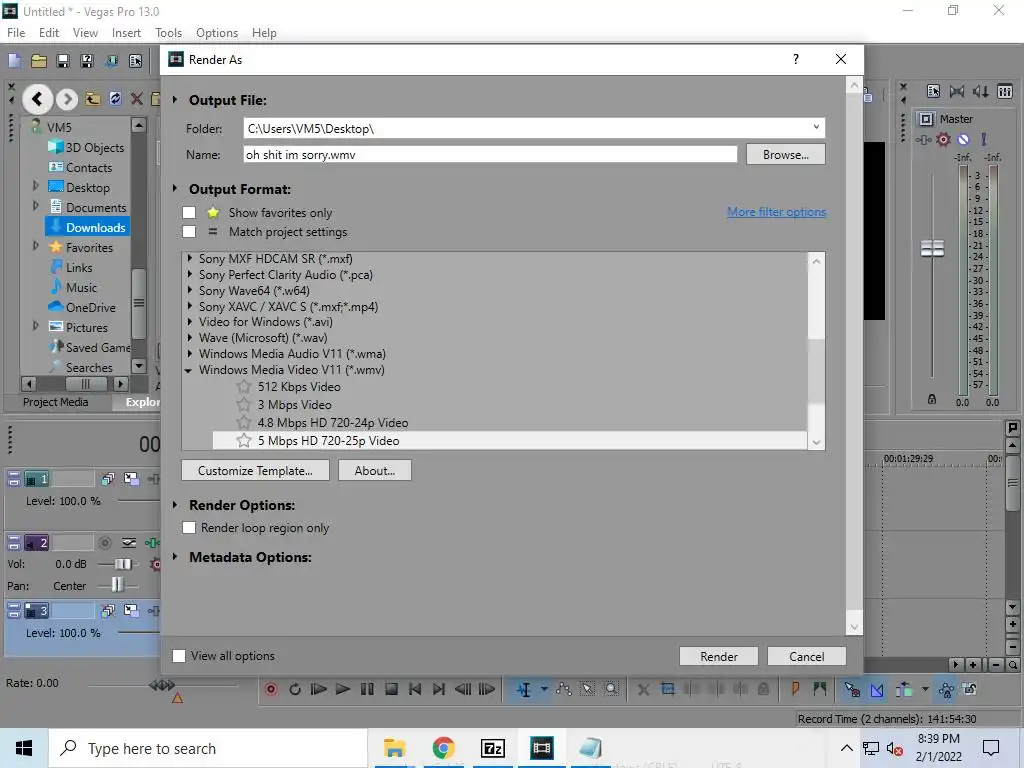1024x768 pixels.
Task: Click the New project toolbar icon
Action: [x=14, y=61]
